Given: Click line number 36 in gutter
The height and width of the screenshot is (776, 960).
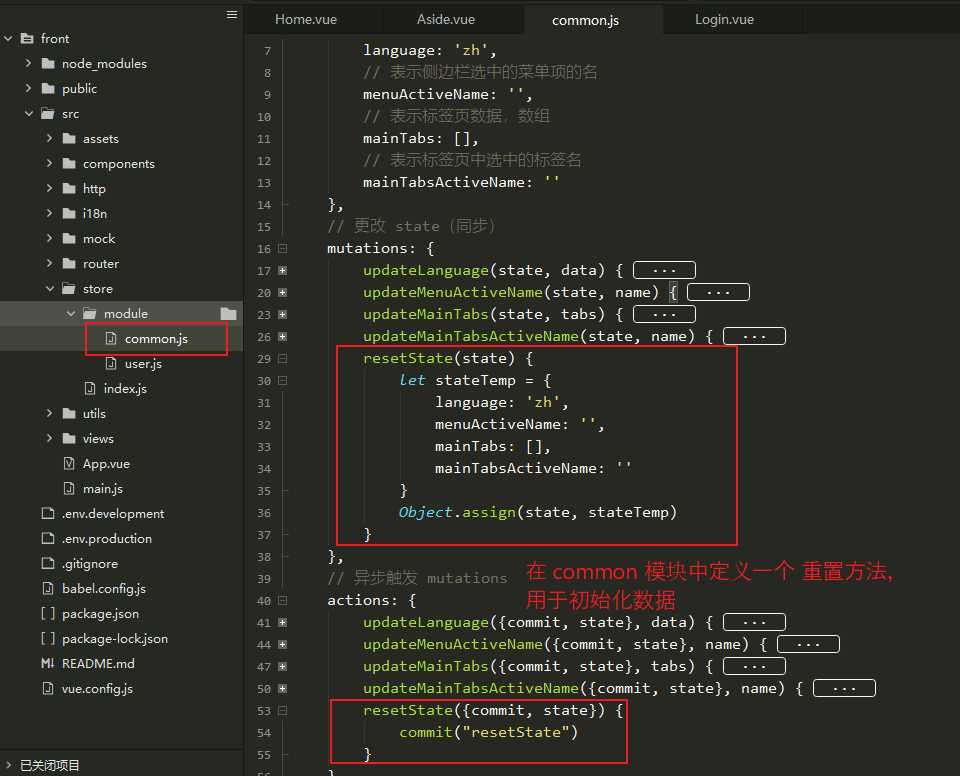Looking at the screenshot, I should 264,513.
